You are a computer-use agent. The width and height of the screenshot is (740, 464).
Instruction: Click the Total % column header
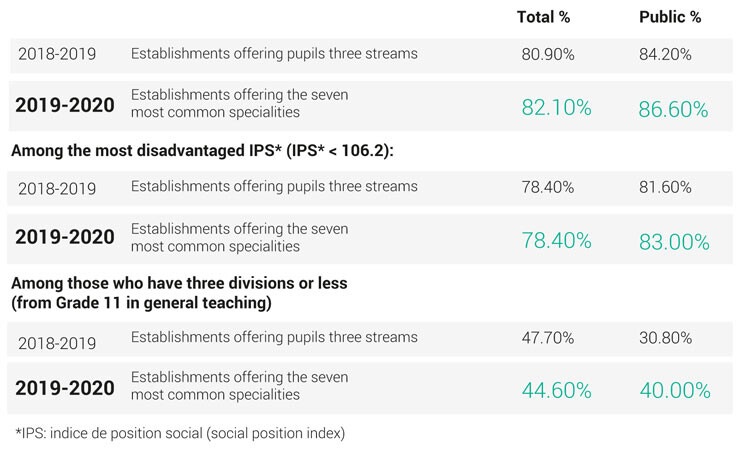tap(543, 17)
